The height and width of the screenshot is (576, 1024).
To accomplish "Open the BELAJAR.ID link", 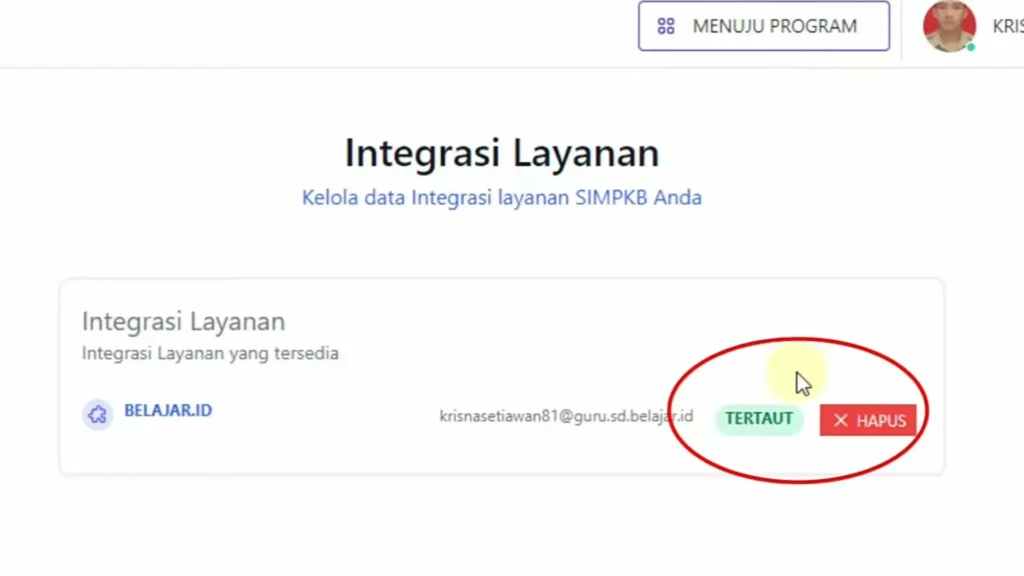I will click(x=168, y=411).
